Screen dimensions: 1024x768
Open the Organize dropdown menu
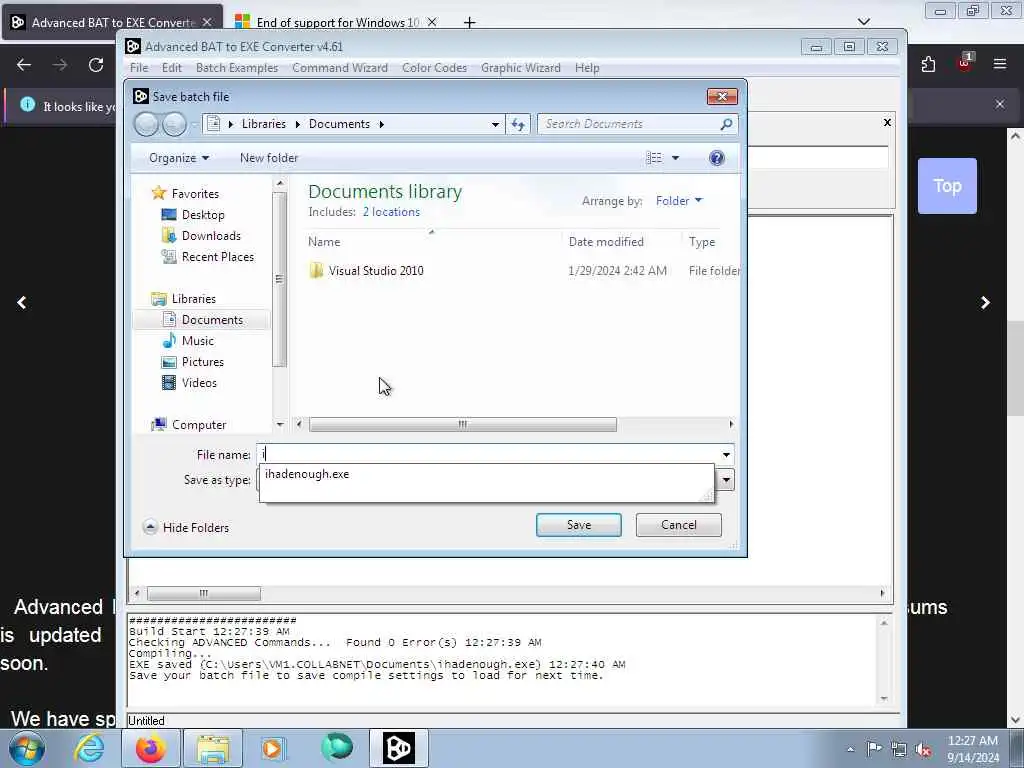(178, 158)
